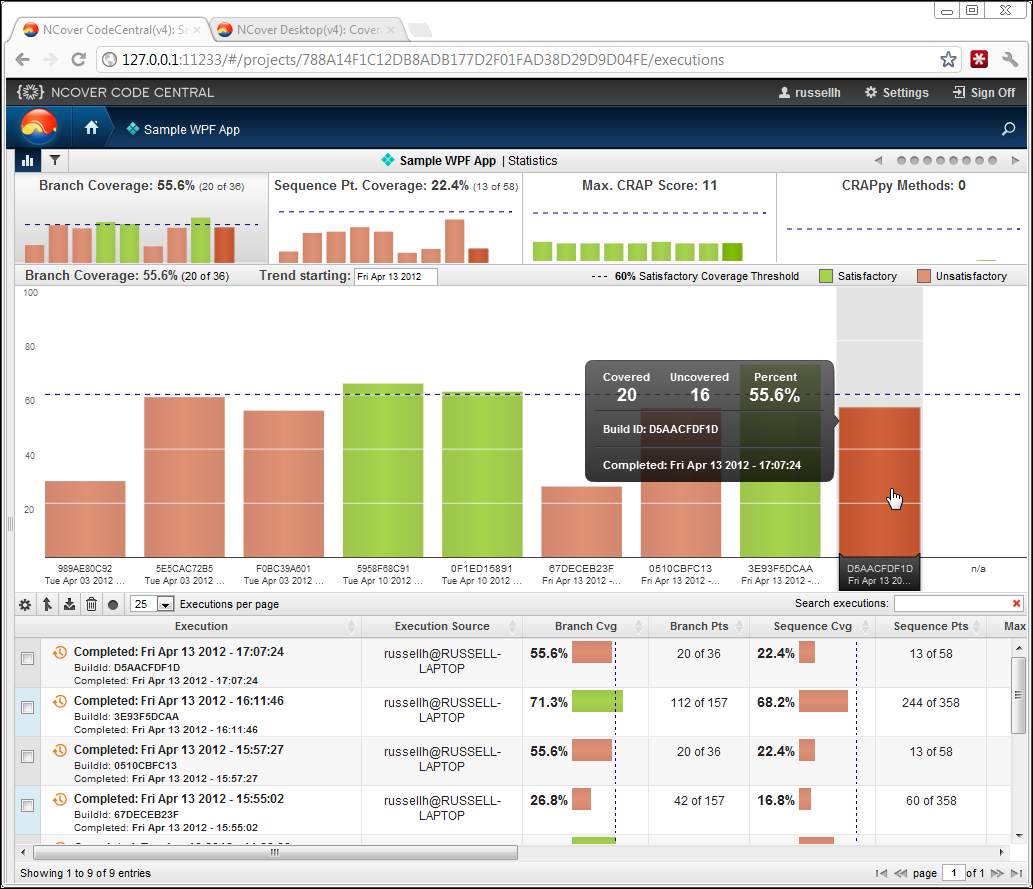This screenshot has width=1033, height=889.
Task: Sort by the Execution Source column
Action: [x=442, y=626]
